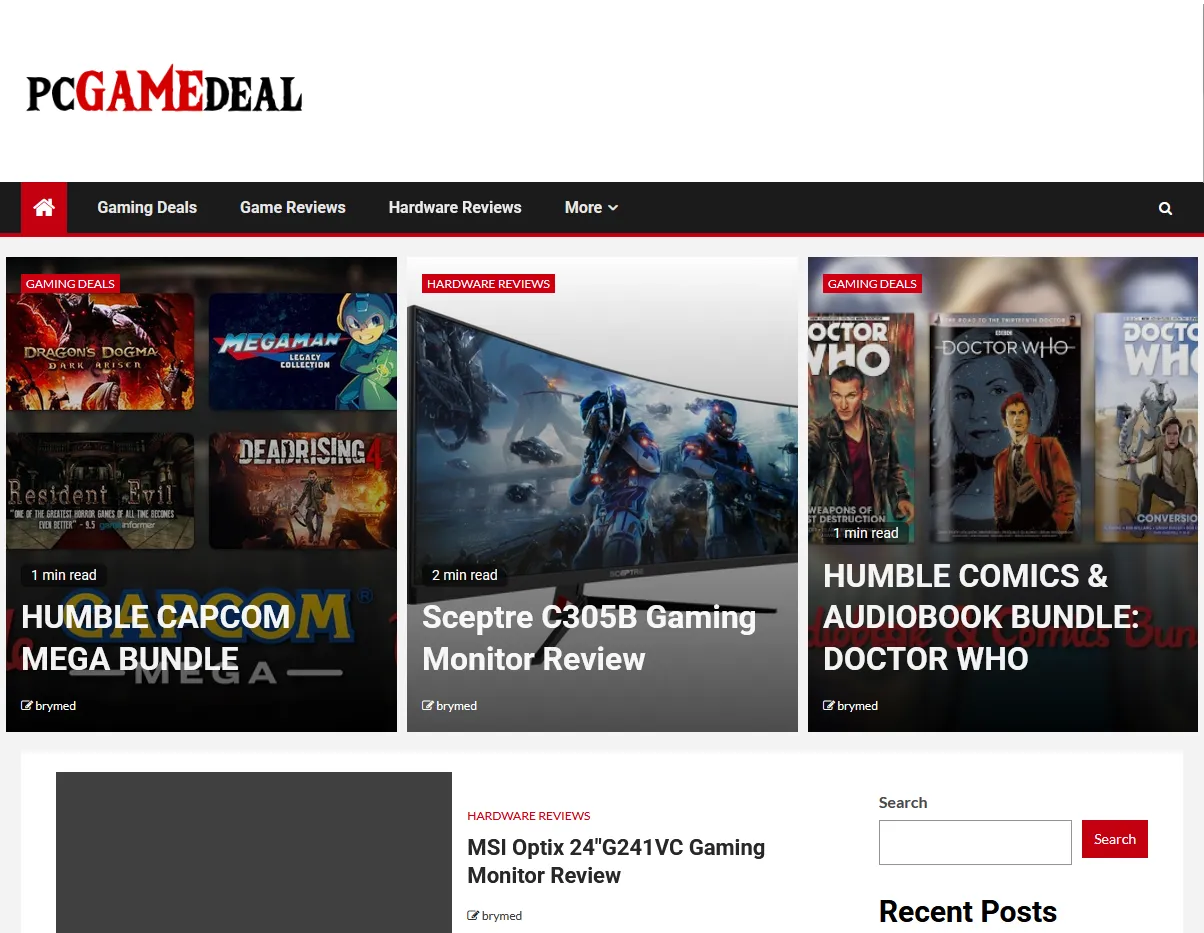
Task: Open the search magnifier icon in navbar
Action: [1165, 208]
